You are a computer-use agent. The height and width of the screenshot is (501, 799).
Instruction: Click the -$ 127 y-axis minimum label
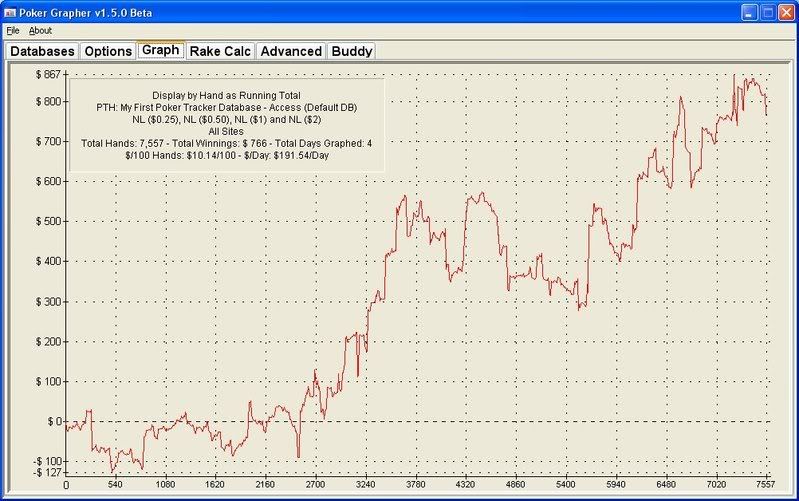click(46, 473)
